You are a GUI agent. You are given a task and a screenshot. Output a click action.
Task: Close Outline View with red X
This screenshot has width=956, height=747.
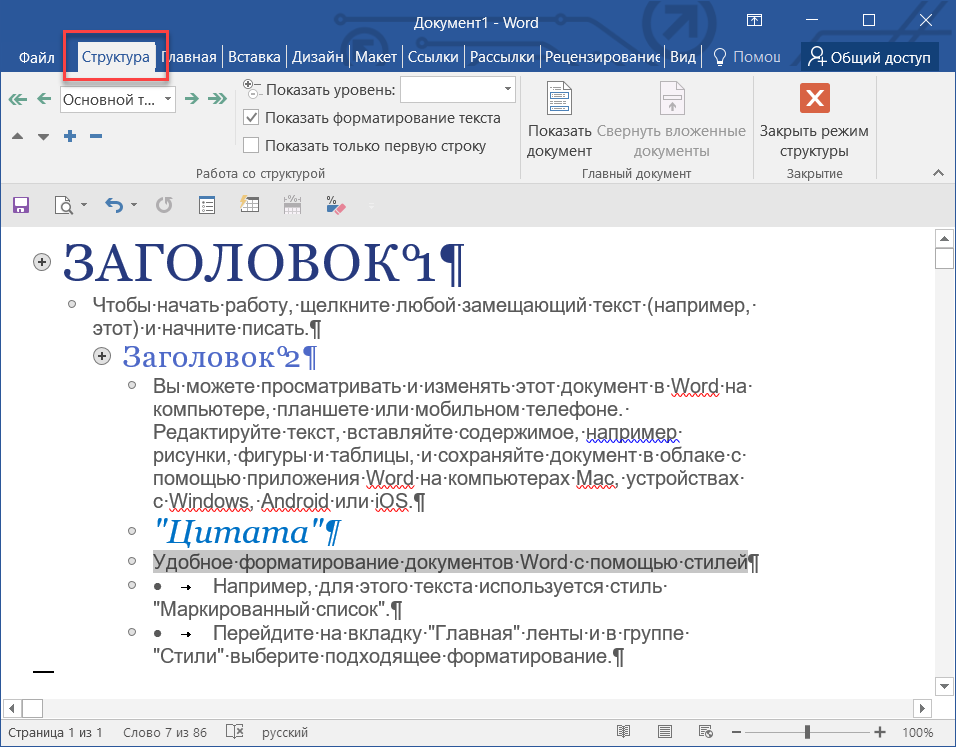(x=815, y=98)
